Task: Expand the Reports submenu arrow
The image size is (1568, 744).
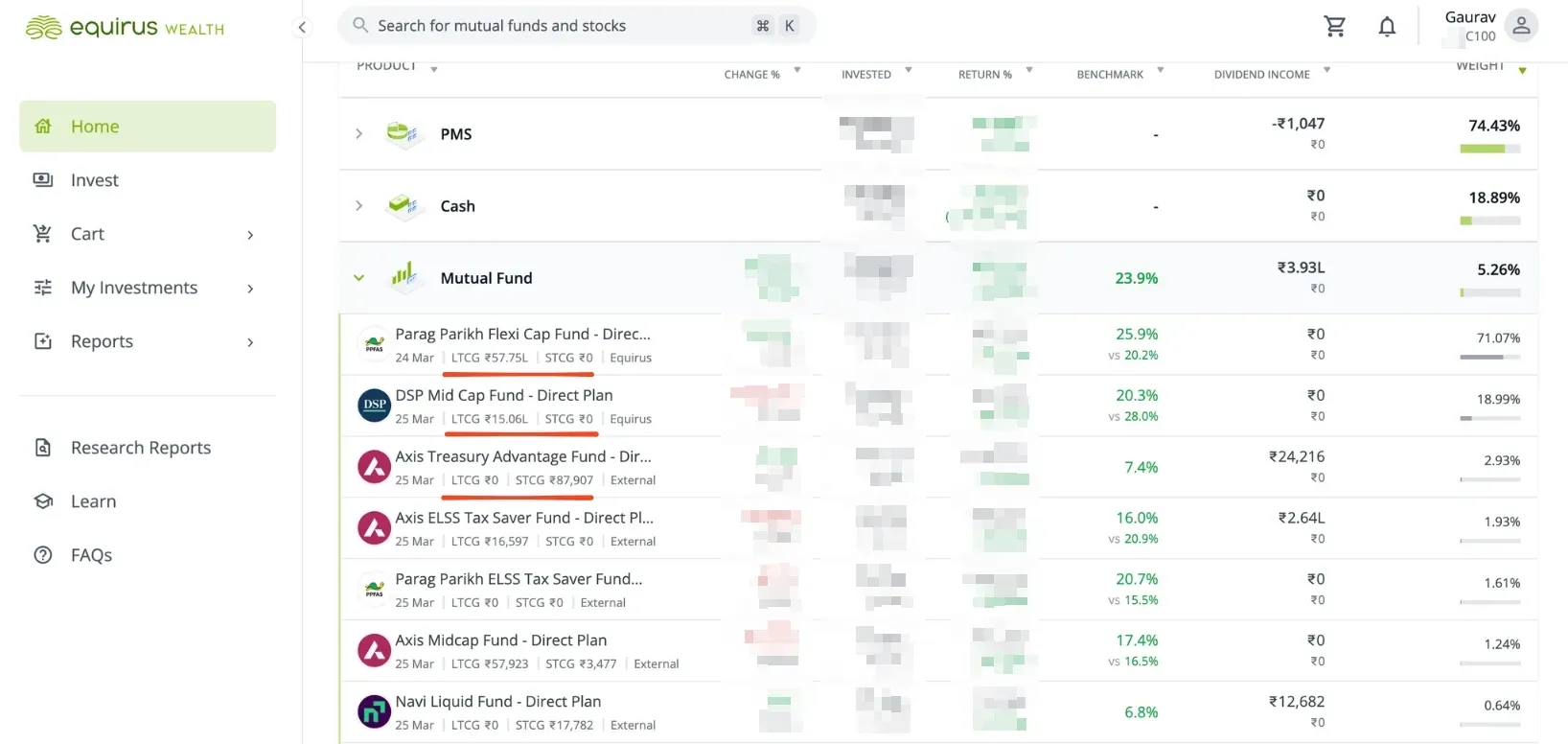Action: [x=250, y=342]
